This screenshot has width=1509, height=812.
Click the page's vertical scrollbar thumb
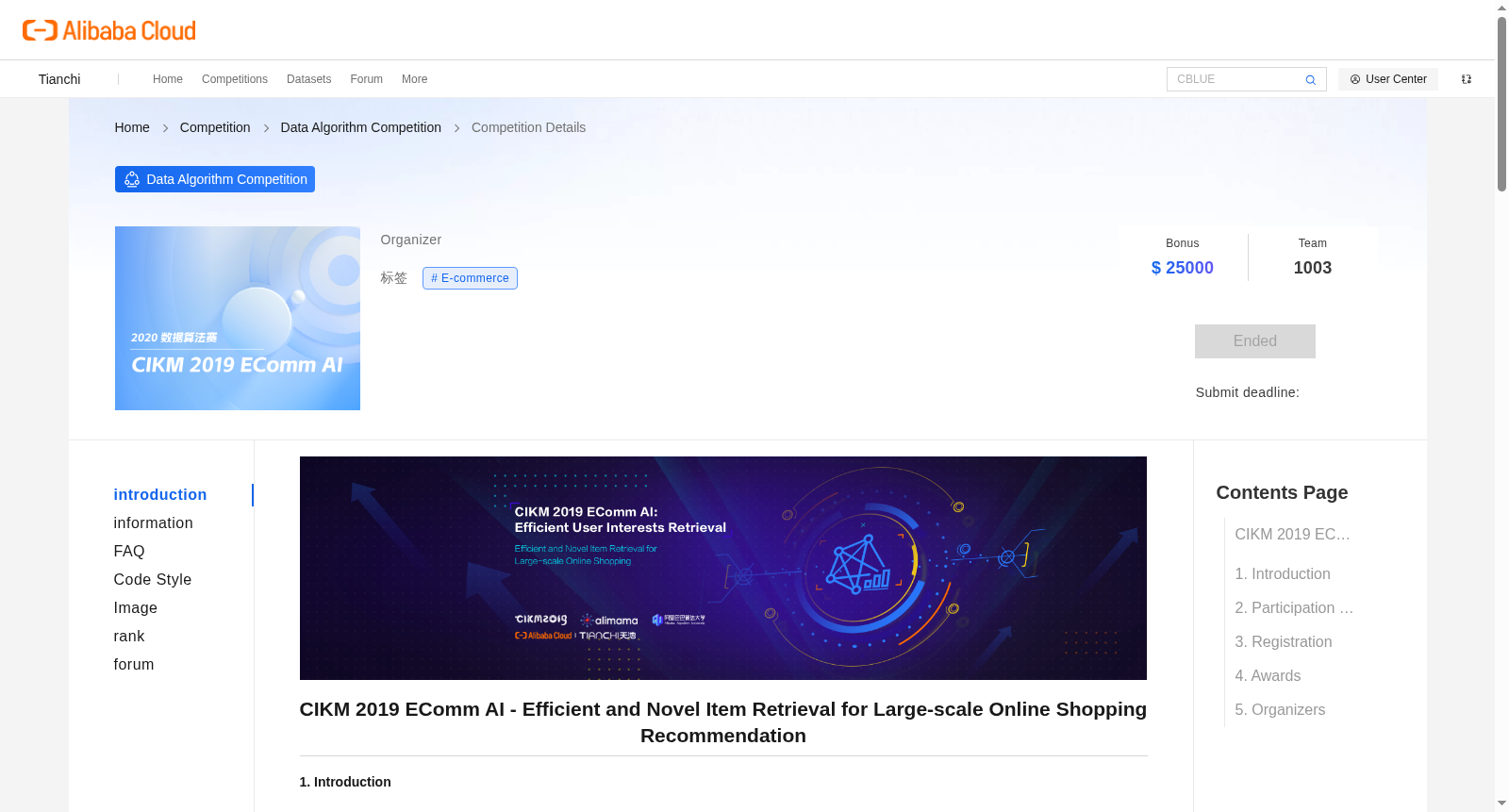coord(1501,104)
